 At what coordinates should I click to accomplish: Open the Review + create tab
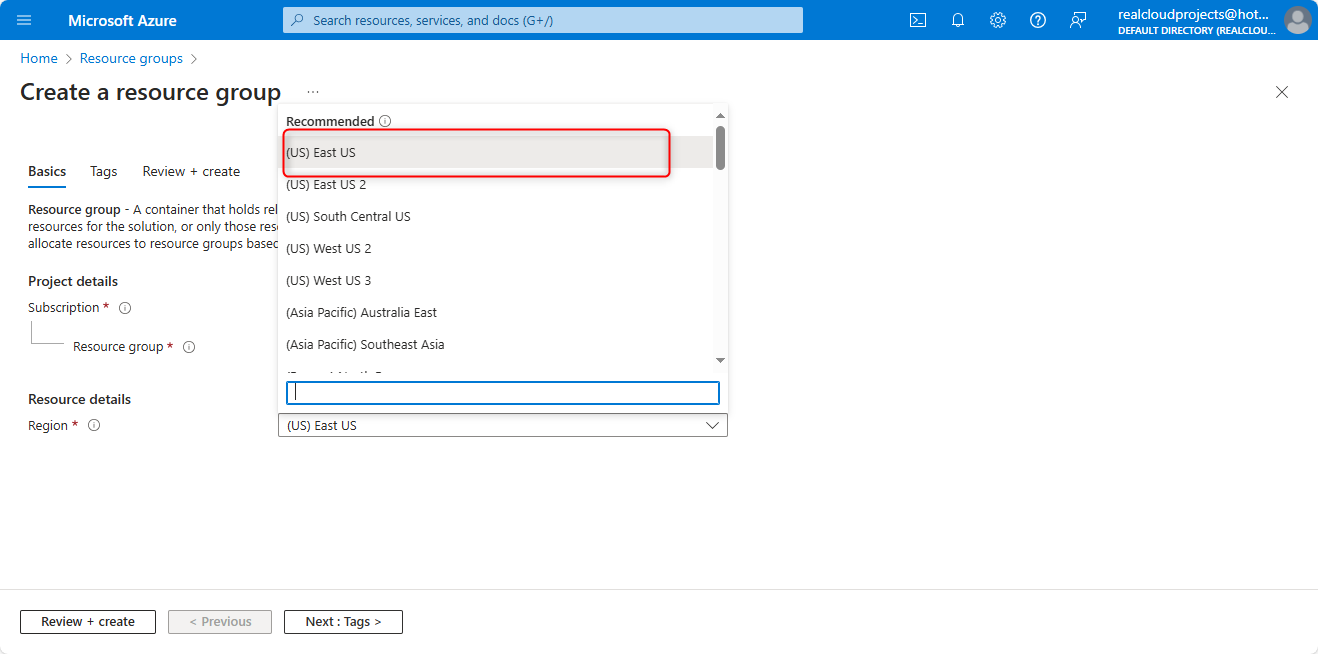coord(191,172)
